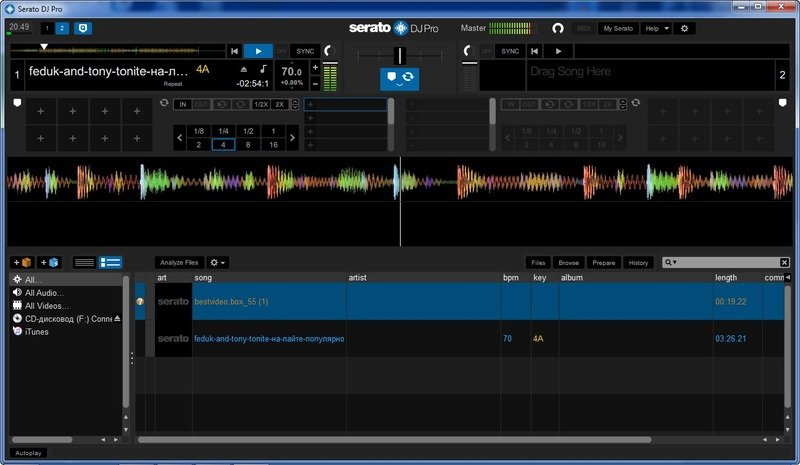
Task: Jump to track start on deck 1
Action: point(234,50)
